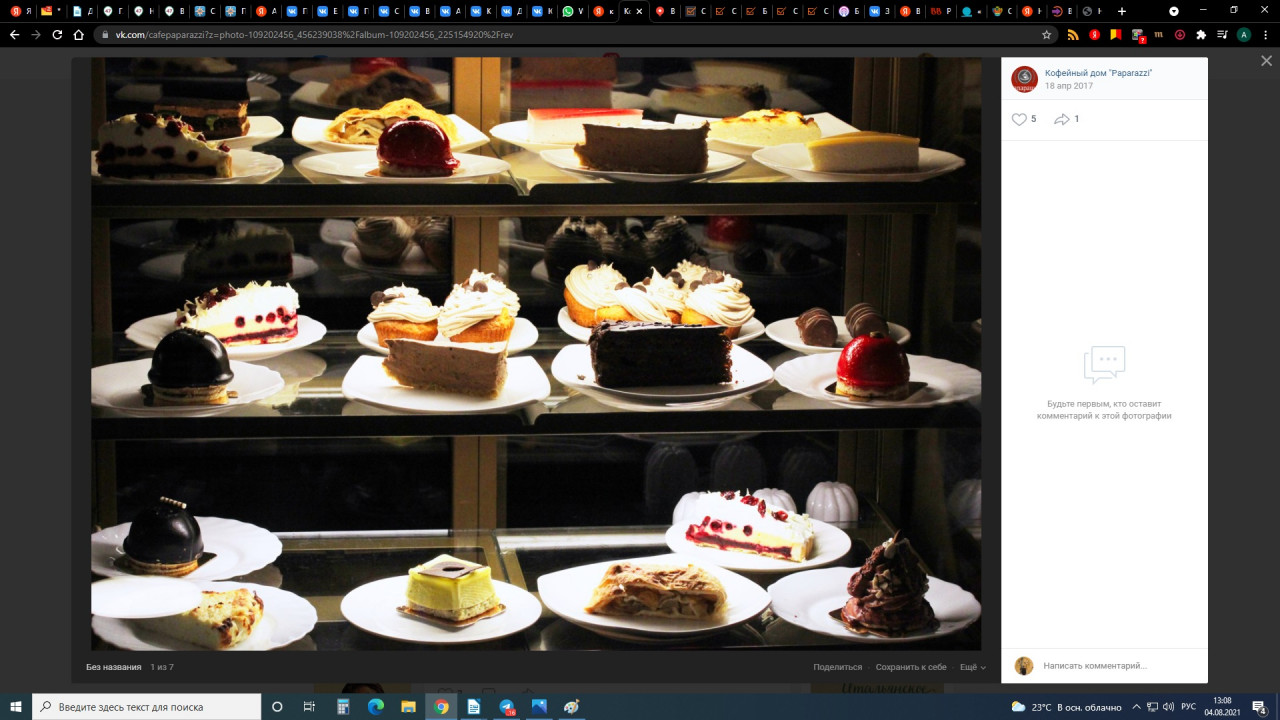1280x720 pixels.
Task: Toggle the РУС keyboard language indicator
Action: tap(1188, 707)
